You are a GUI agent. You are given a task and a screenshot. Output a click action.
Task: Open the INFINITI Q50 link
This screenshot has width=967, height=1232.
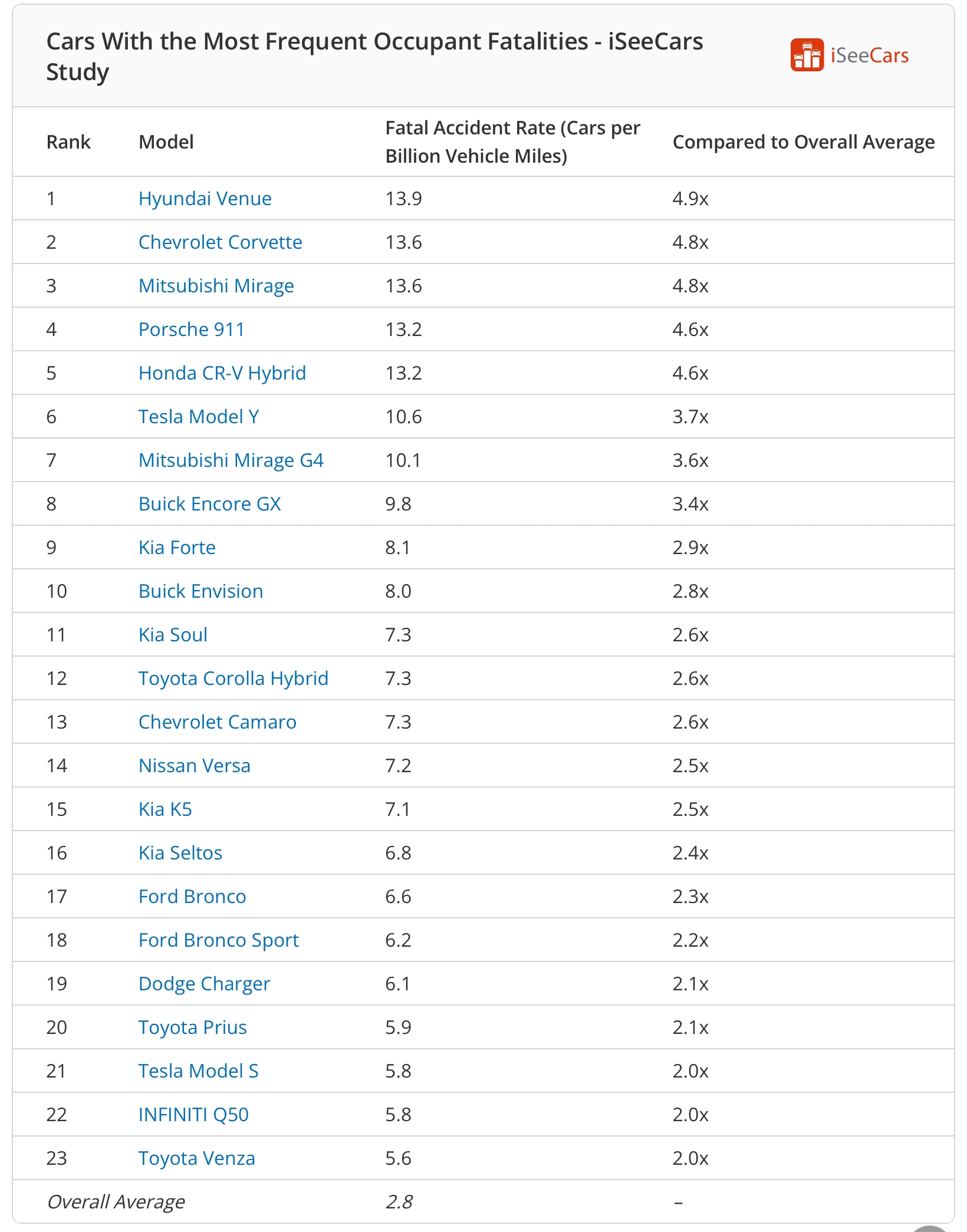click(193, 1115)
